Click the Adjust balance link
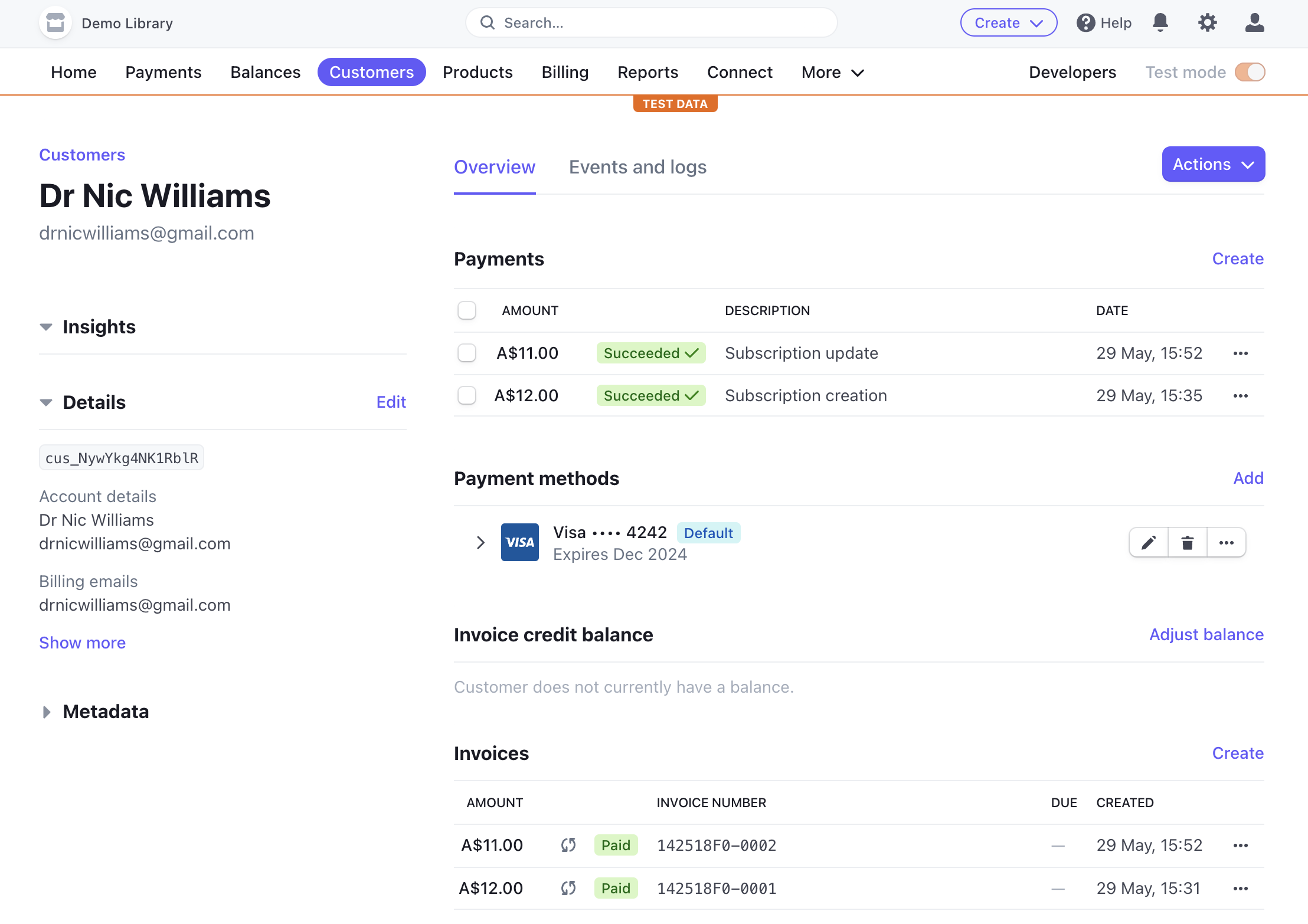Viewport: 1308px width, 924px height. [x=1206, y=635]
